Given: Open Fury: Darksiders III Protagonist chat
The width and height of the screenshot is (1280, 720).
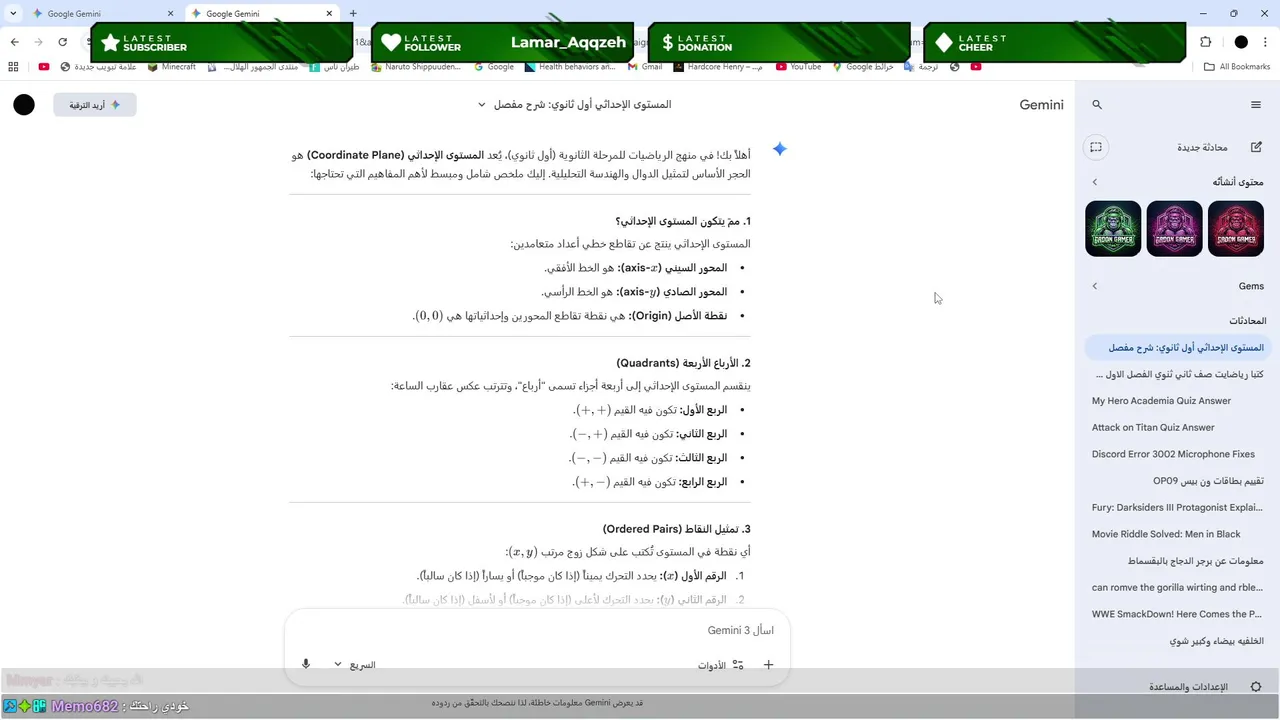Looking at the screenshot, I should pos(1176,507).
